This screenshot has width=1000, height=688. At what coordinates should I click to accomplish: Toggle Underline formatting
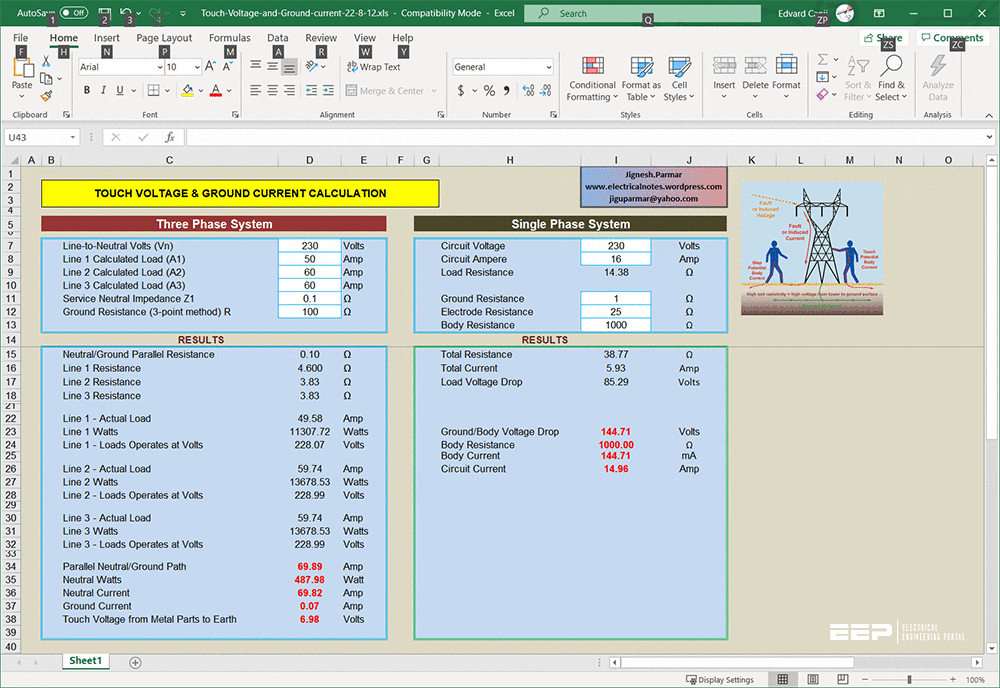click(120, 91)
